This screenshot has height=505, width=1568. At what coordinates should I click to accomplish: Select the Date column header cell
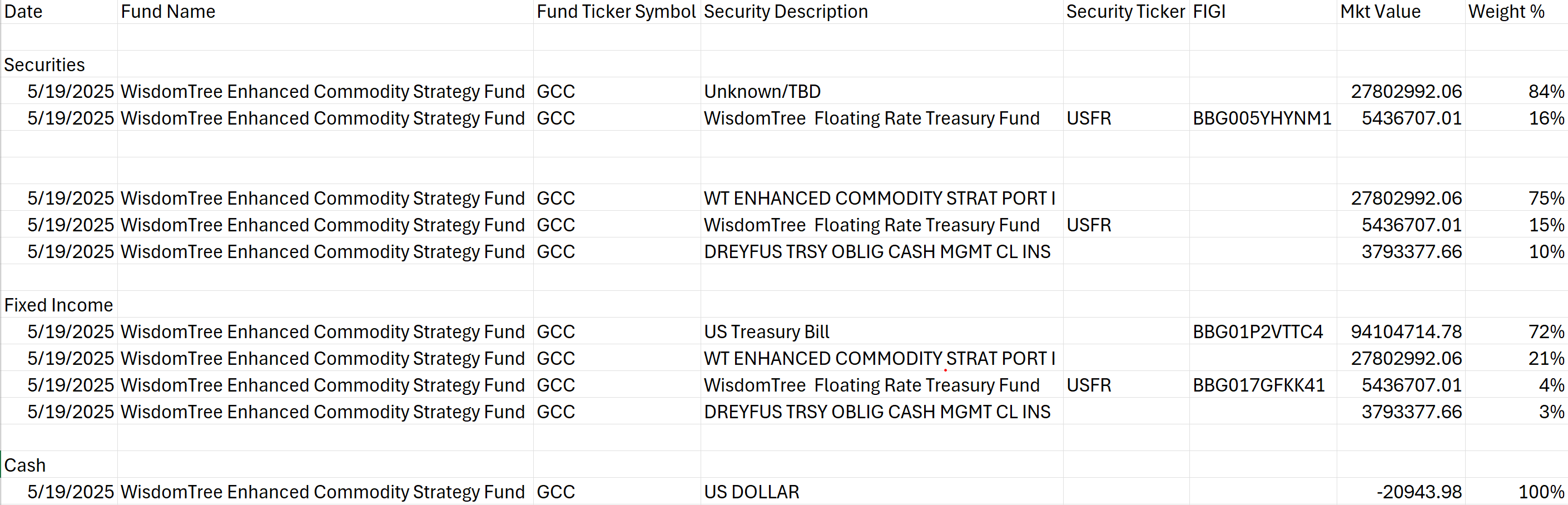pyautogui.click(x=59, y=12)
